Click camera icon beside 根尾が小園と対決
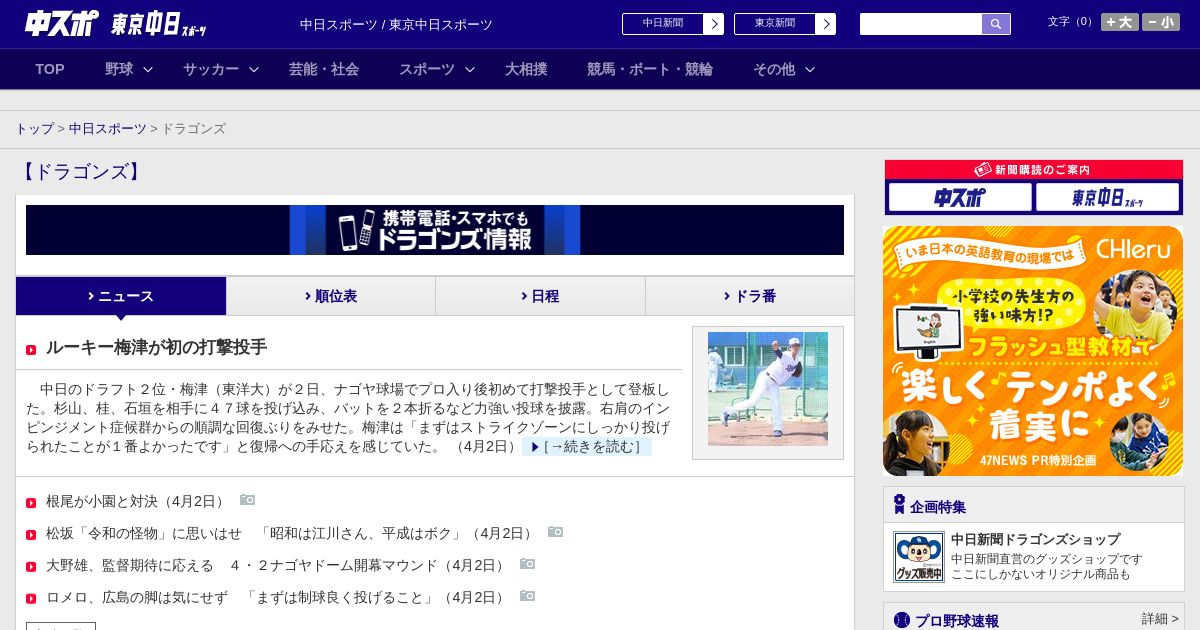Viewport: 1200px width, 630px height. [248, 500]
